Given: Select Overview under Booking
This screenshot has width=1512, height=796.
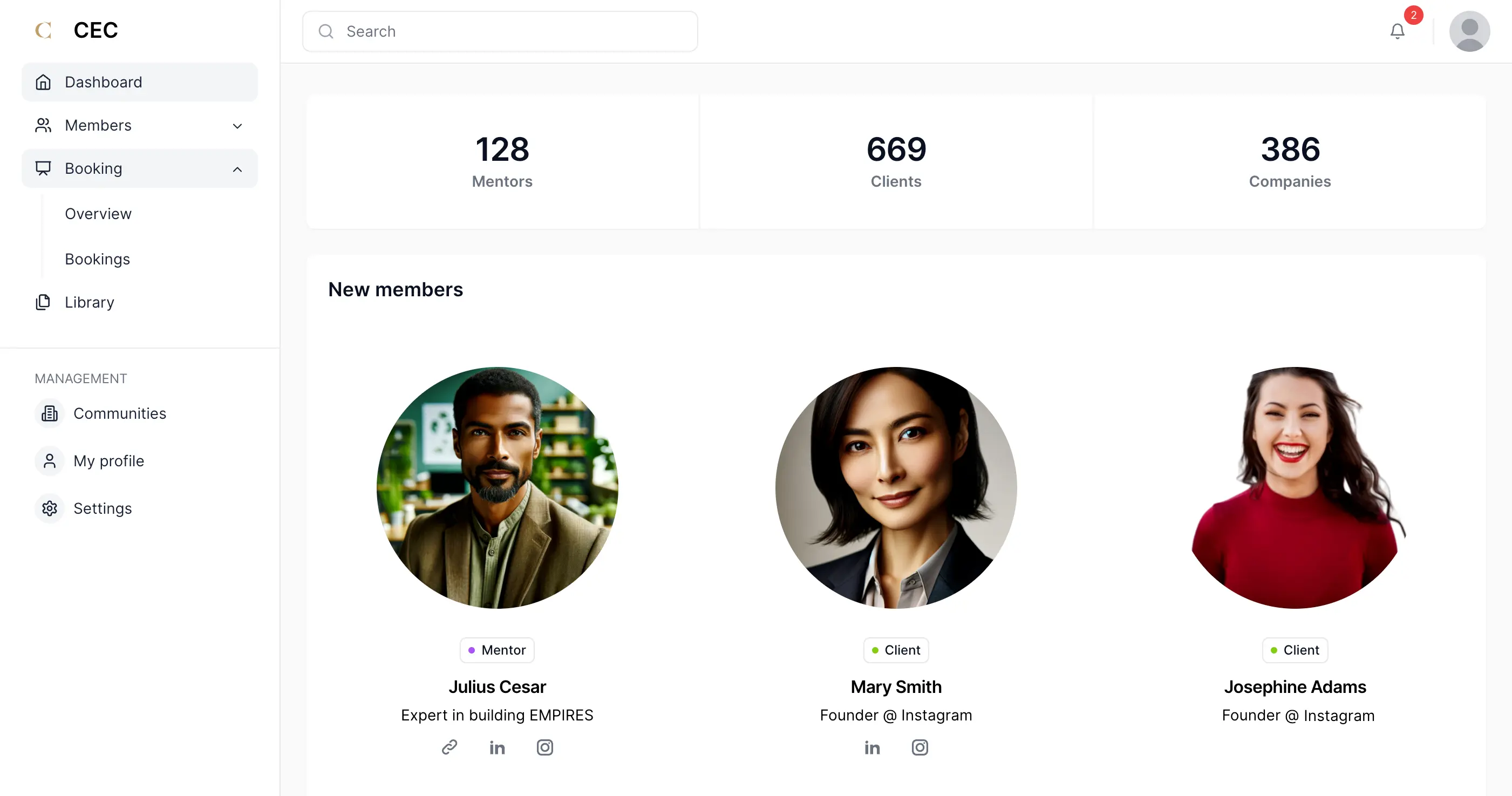Looking at the screenshot, I should [98, 214].
